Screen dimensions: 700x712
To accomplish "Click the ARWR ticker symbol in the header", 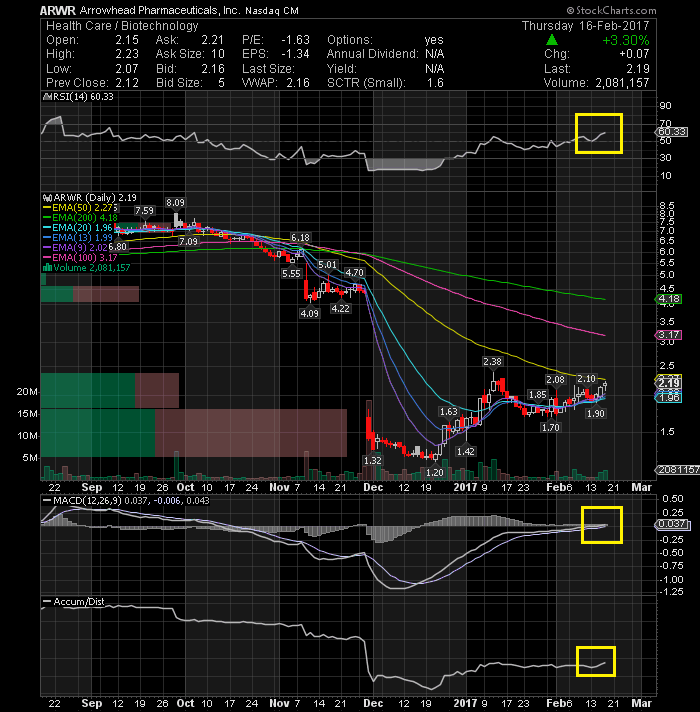I will (x=58, y=10).
